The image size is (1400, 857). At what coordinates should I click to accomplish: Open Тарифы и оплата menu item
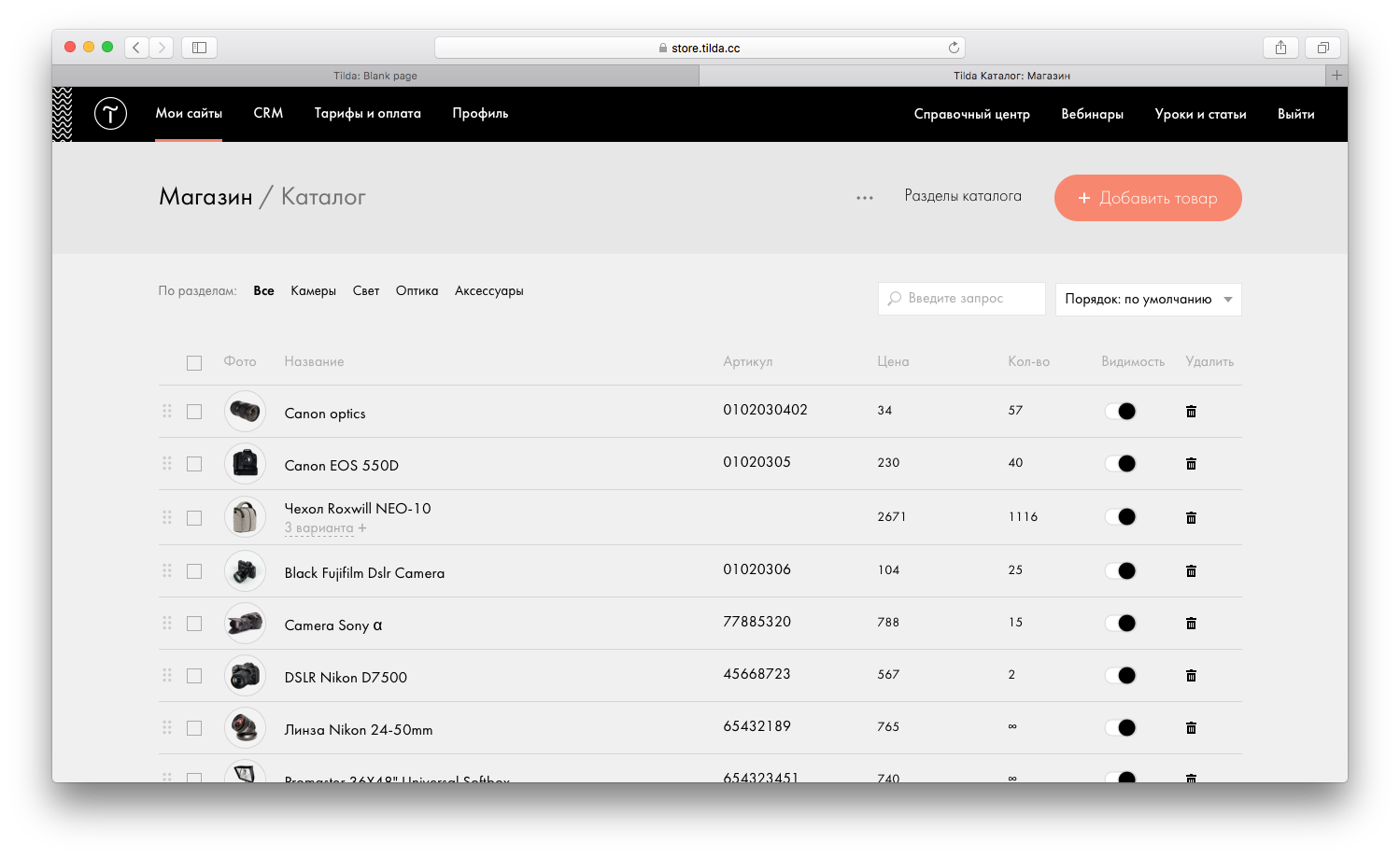point(368,114)
